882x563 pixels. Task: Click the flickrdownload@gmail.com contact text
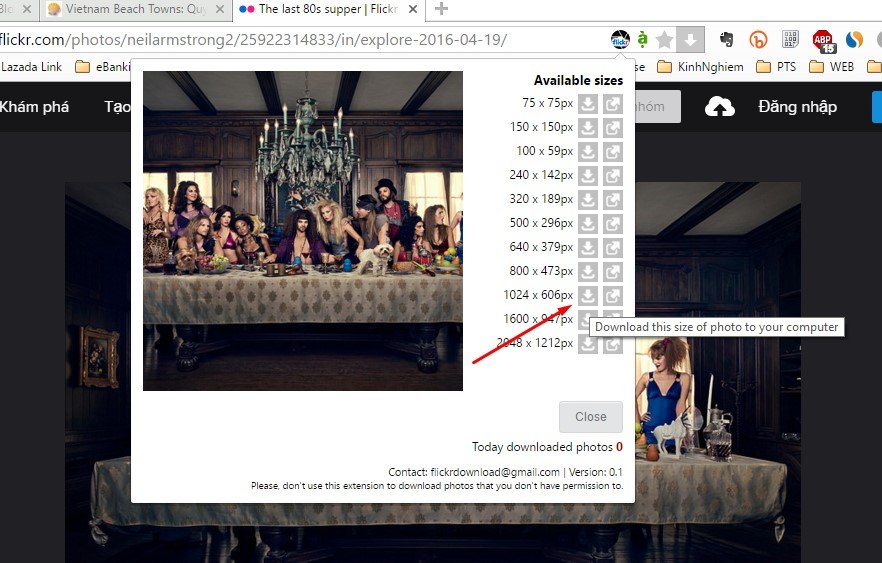[495, 472]
